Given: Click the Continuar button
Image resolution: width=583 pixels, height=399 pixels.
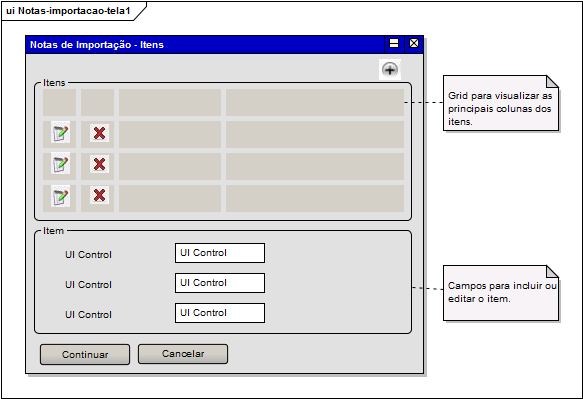Looking at the screenshot, I should point(85,354).
